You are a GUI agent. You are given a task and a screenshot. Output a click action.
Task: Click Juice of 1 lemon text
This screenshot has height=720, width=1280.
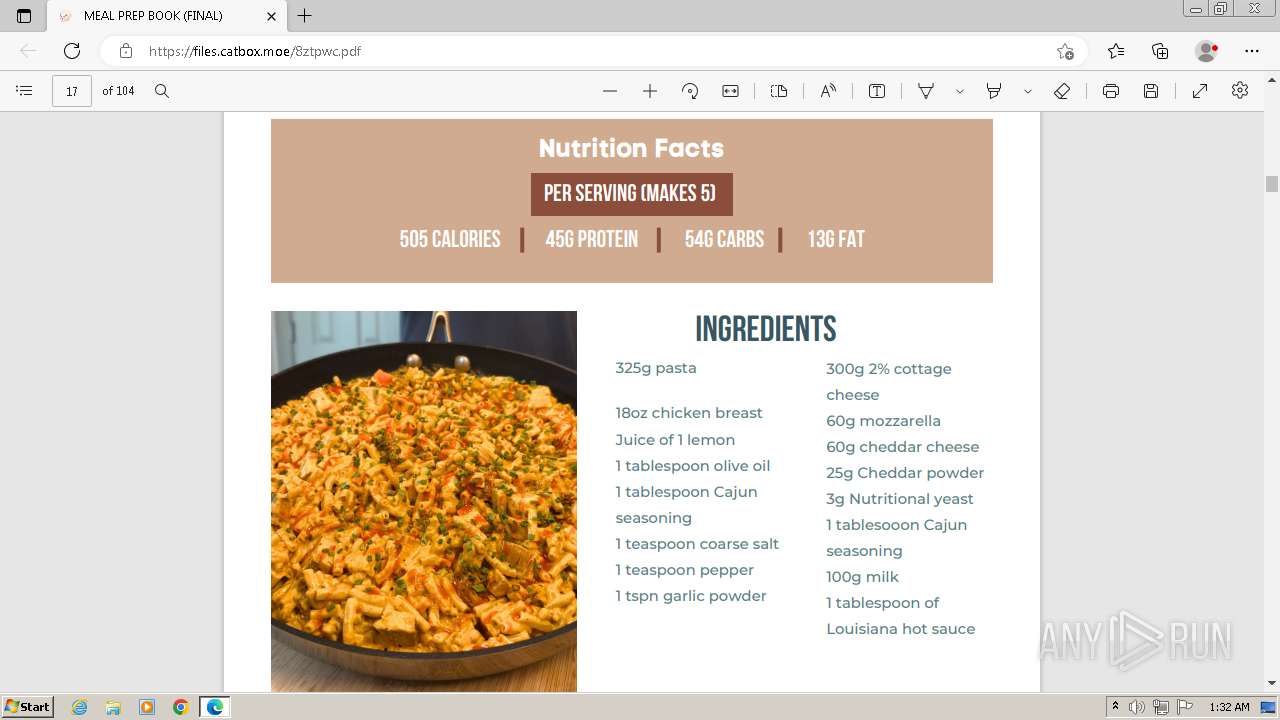[x=675, y=440]
